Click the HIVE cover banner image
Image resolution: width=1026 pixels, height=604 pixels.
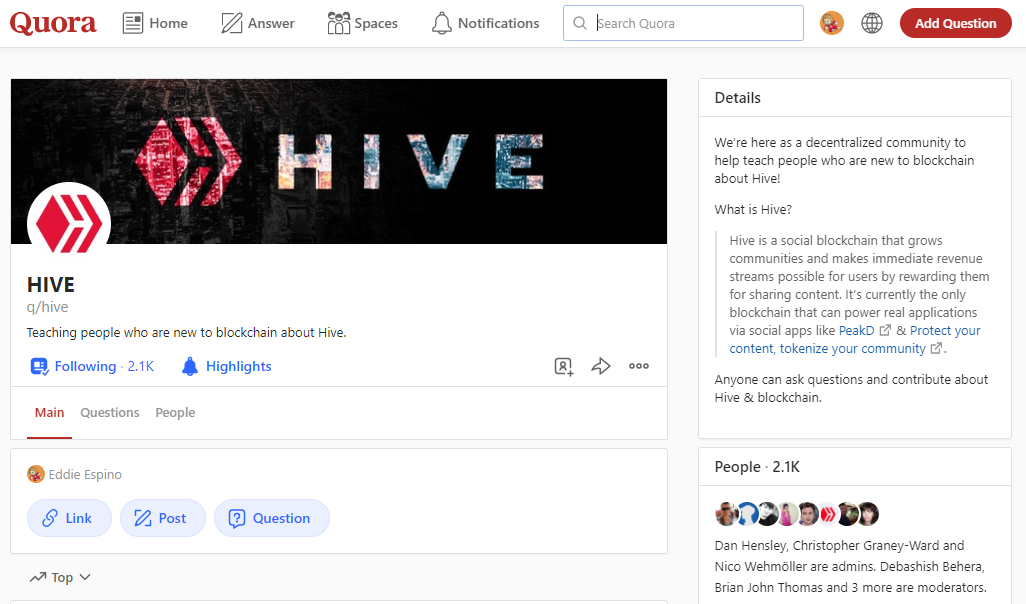[x=339, y=161]
